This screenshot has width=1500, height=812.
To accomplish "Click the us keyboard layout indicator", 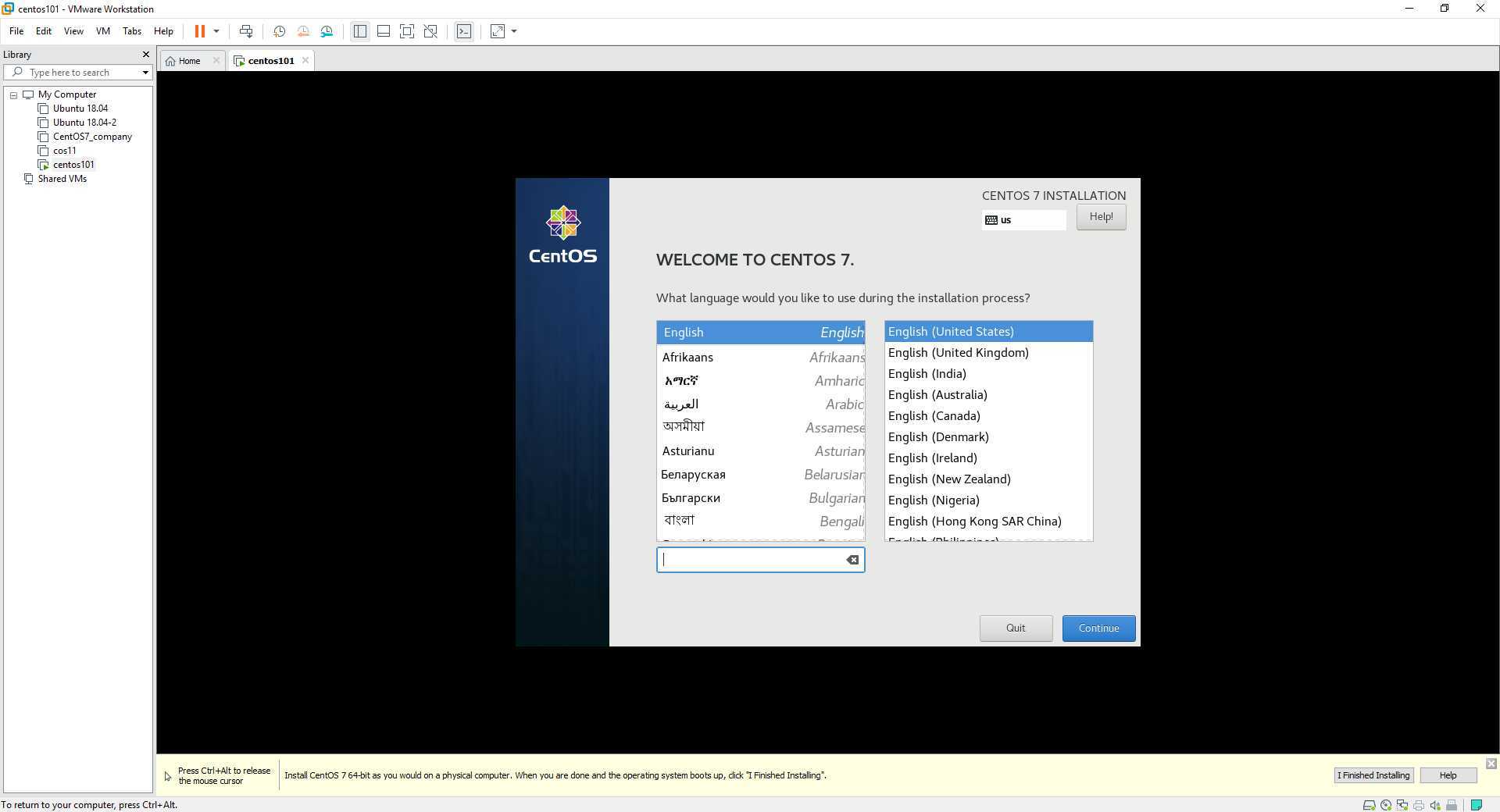I will (x=1023, y=220).
